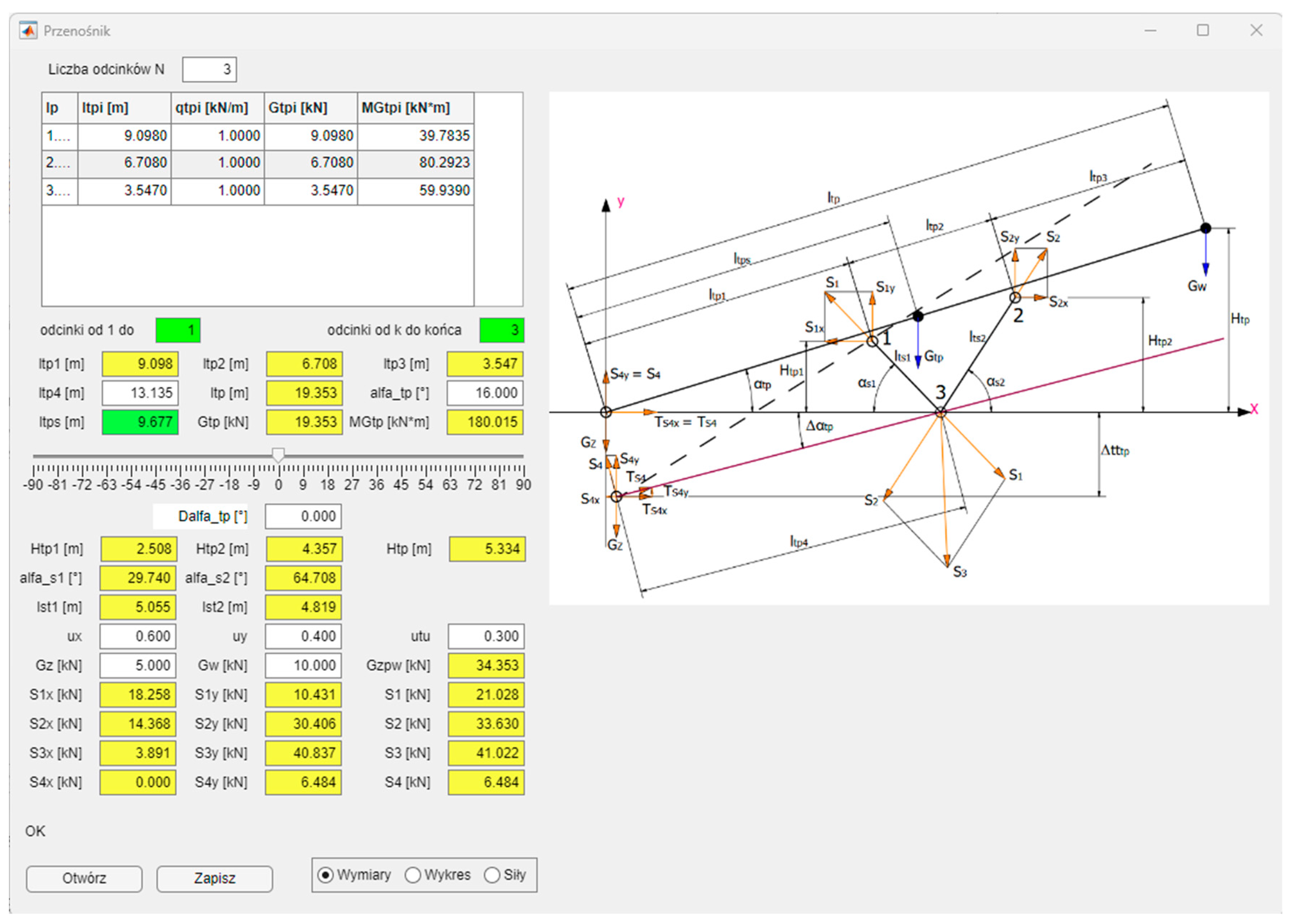The width and height of the screenshot is (1291, 924).
Task: Click the MATLAB app icon in title bar
Action: pos(27,30)
